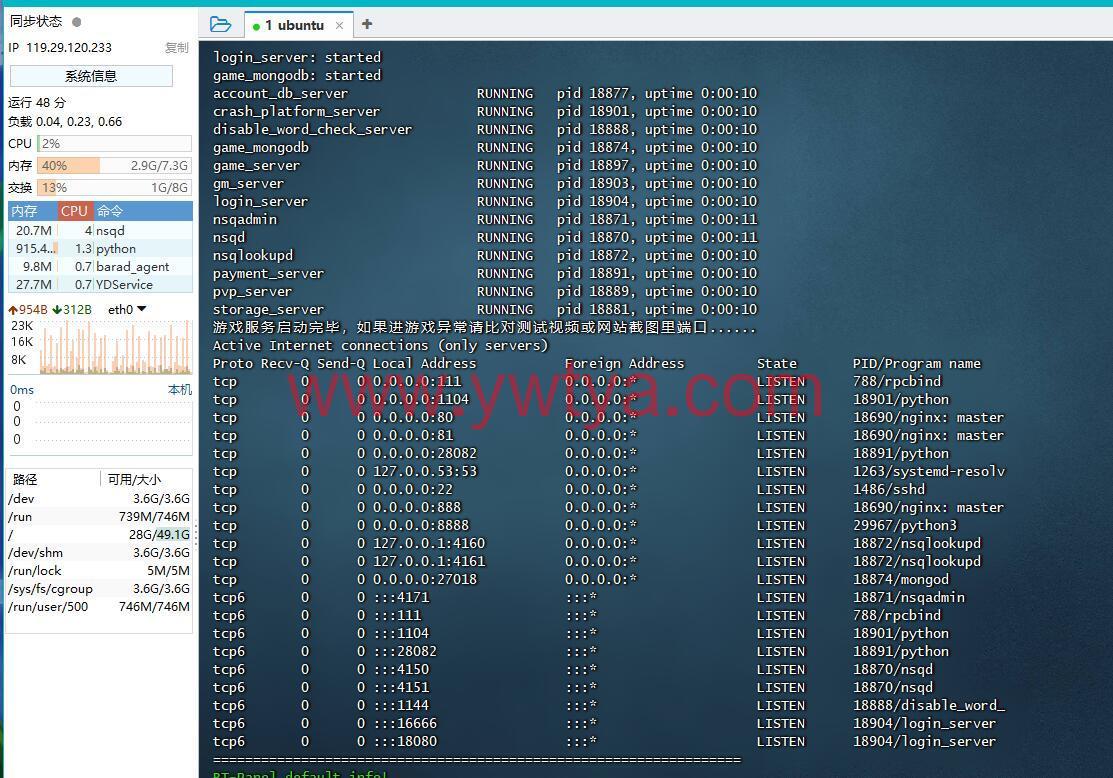The image size is (1113, 778).
Task: Add a new tab with plus icon
Action: tap(367, 24)
